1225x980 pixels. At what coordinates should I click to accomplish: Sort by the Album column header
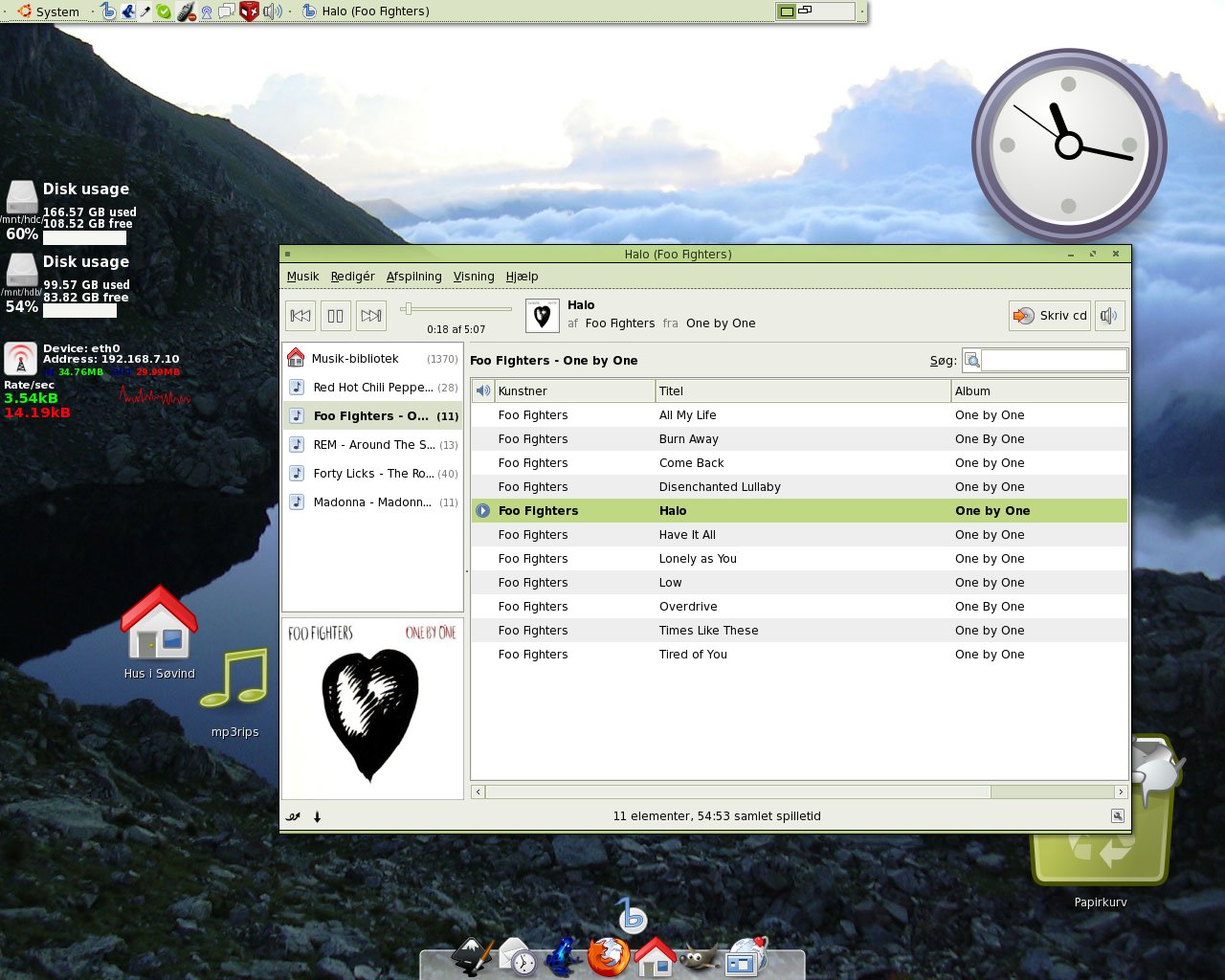pyautogui.click(x=1039, y=390)
